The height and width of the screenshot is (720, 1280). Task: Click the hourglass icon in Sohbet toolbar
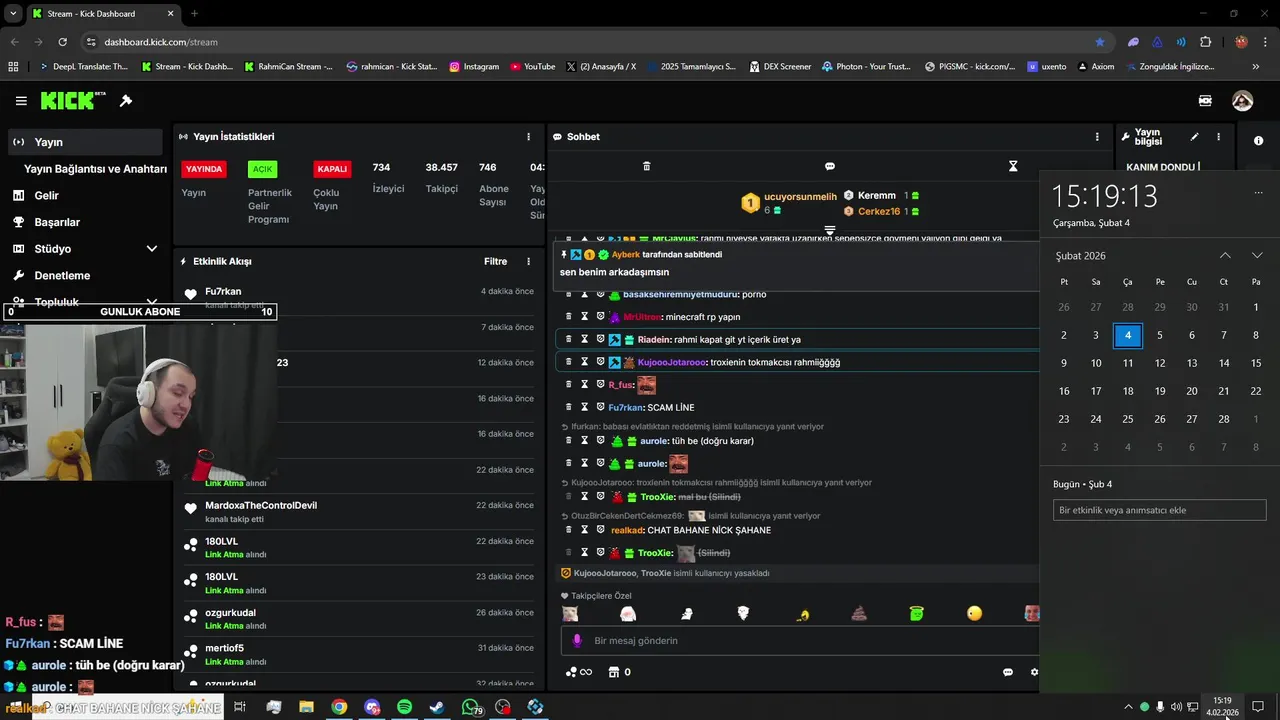(1013, 166)
